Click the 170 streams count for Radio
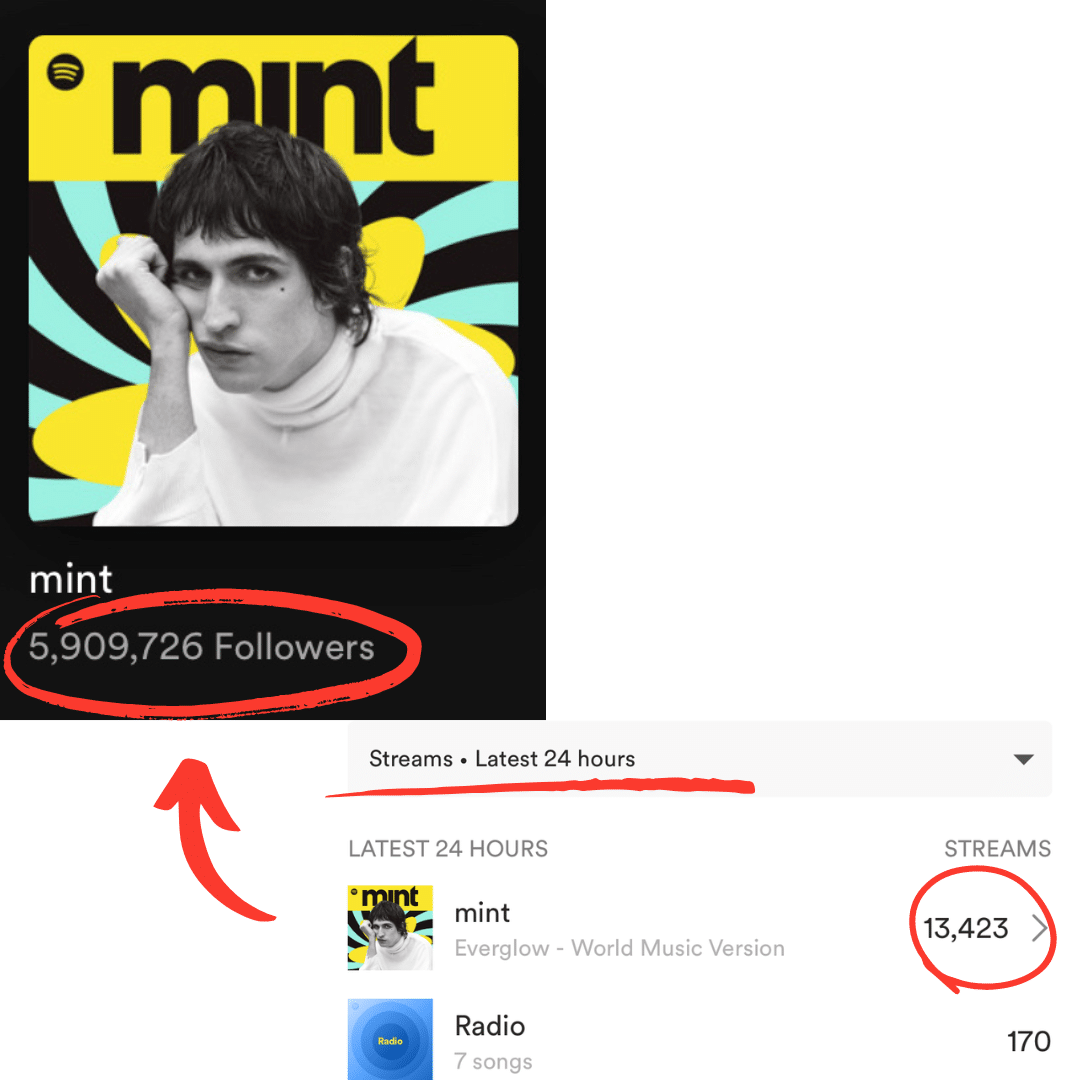Screen dimensions: 1080x1080 (x=1028, y=1042)
